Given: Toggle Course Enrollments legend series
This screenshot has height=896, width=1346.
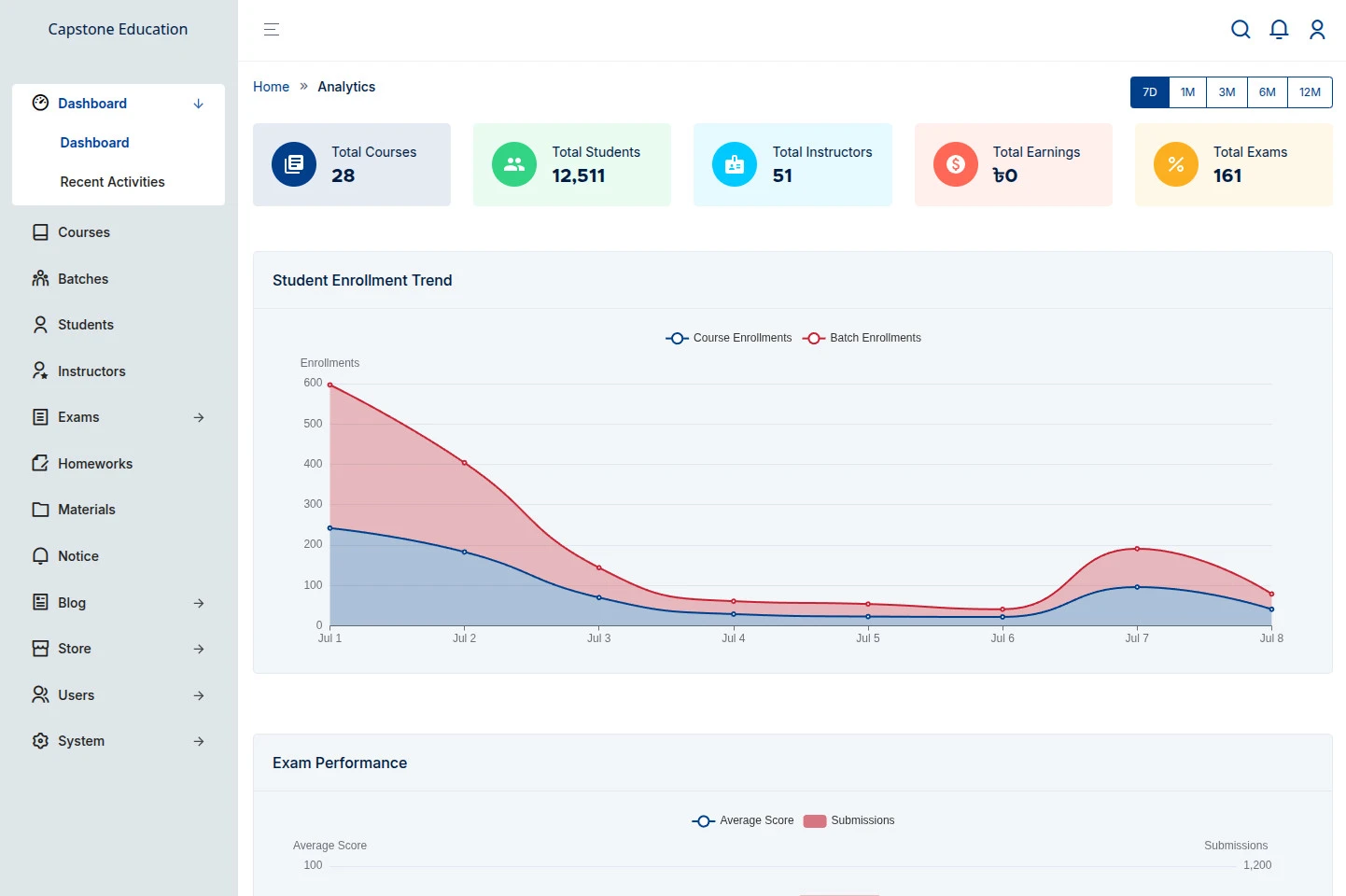Looking at the screenshot, I should tap(728, 338).
